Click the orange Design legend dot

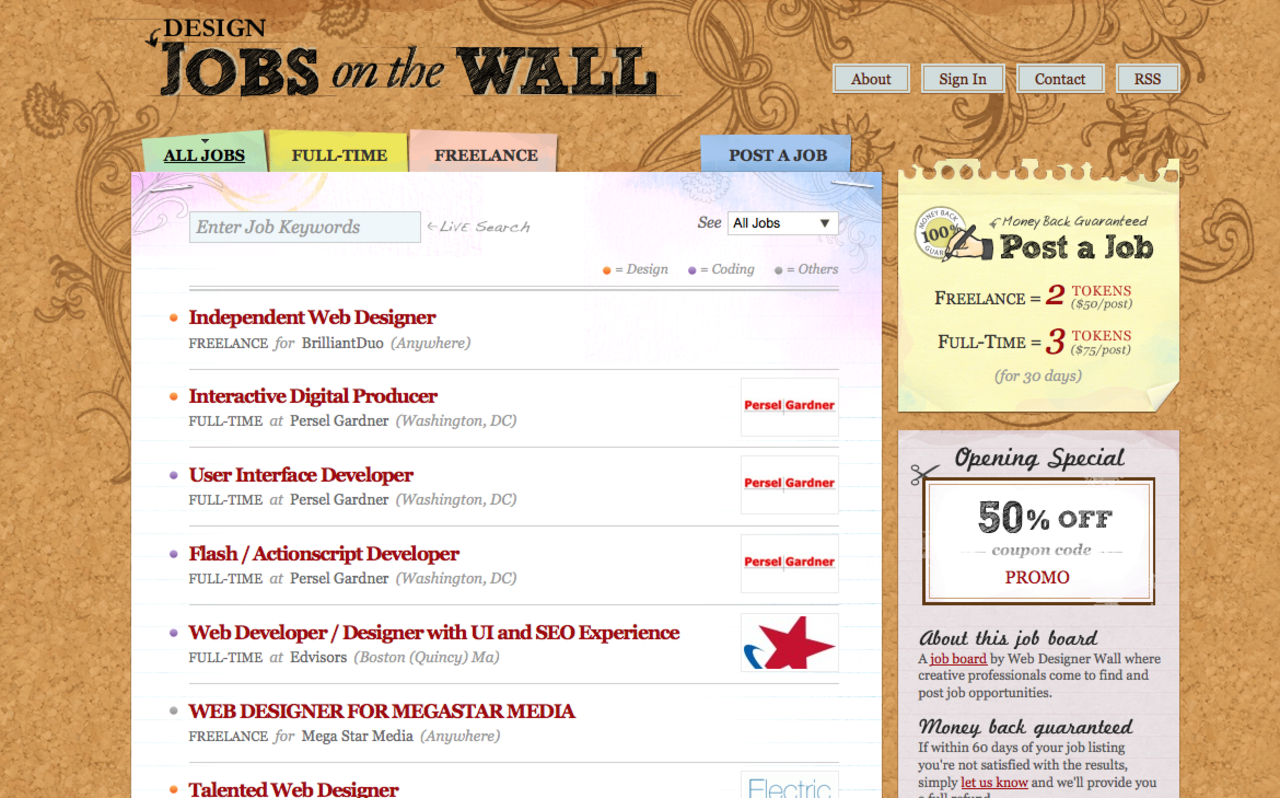tap(606, 270)
